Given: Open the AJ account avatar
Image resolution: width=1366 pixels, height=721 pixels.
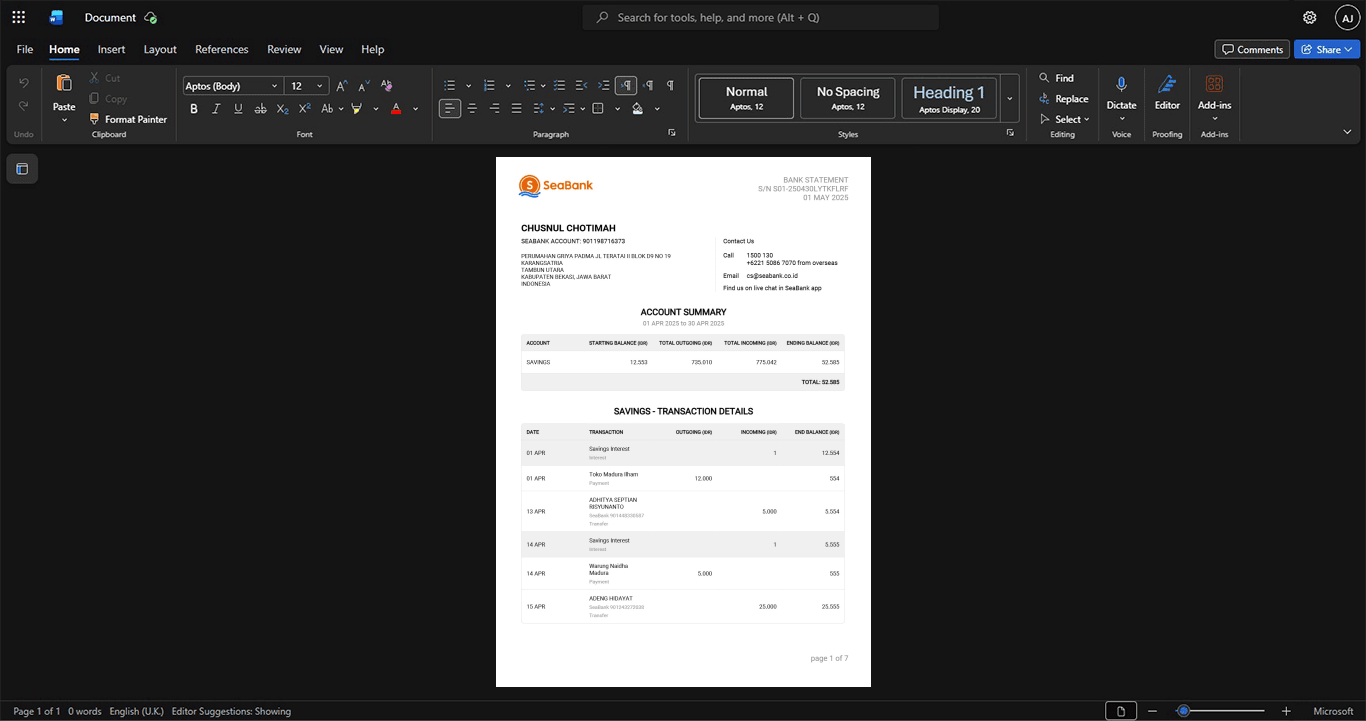Looking at the screenshot, I should [x=1347, y=17].
